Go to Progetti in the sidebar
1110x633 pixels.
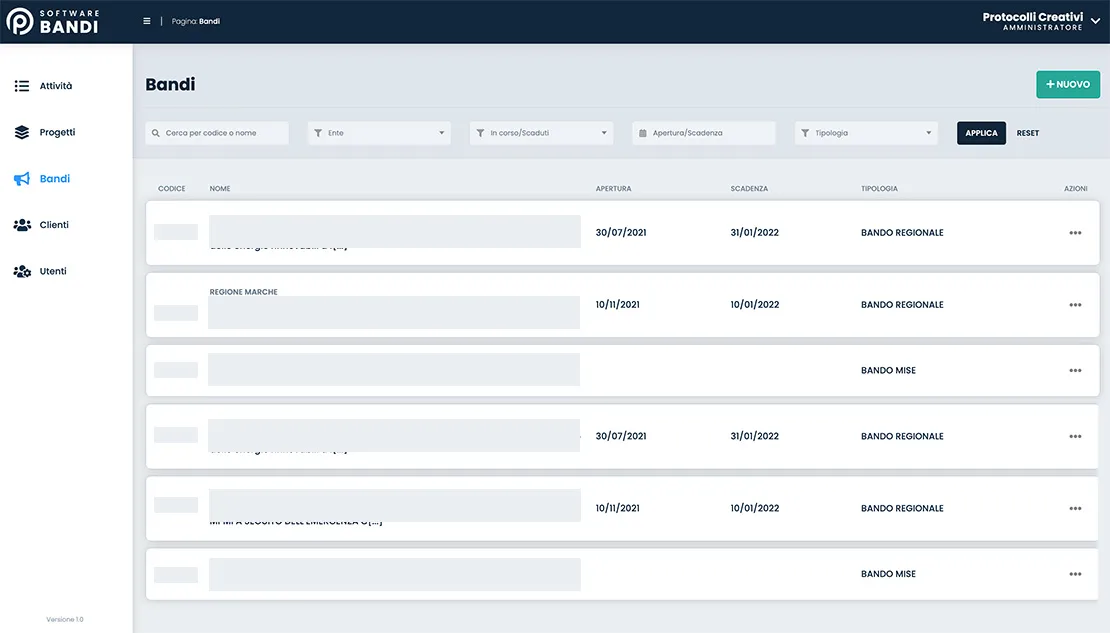[57, 132]
